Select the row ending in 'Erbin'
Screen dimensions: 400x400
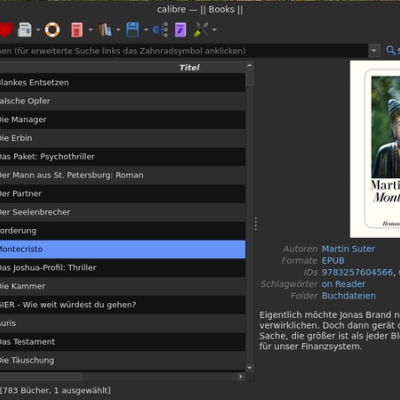pos(123,138)
